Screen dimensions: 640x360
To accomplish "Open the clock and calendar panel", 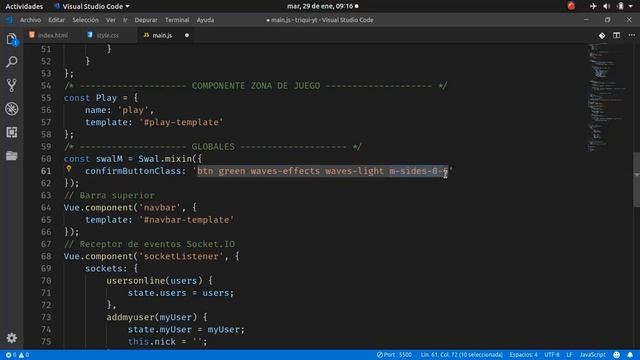I will tap(322, 6).
